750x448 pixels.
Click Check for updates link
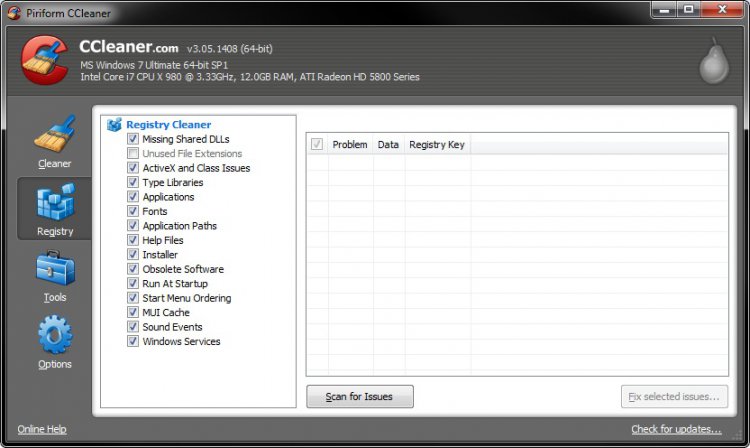pyautogui.click(x=676, y=429)
